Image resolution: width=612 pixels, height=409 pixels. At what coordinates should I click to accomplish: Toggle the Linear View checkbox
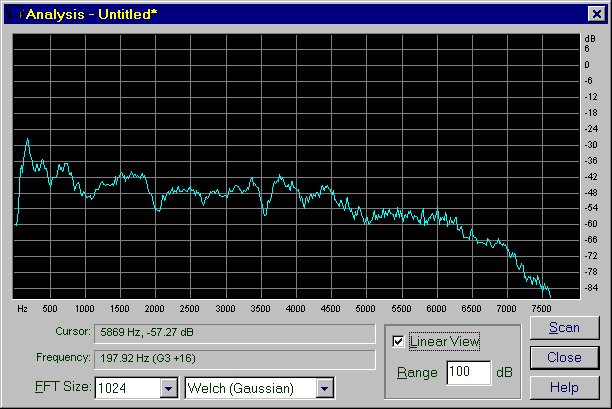pyautogui.click(x=399, y=342)
